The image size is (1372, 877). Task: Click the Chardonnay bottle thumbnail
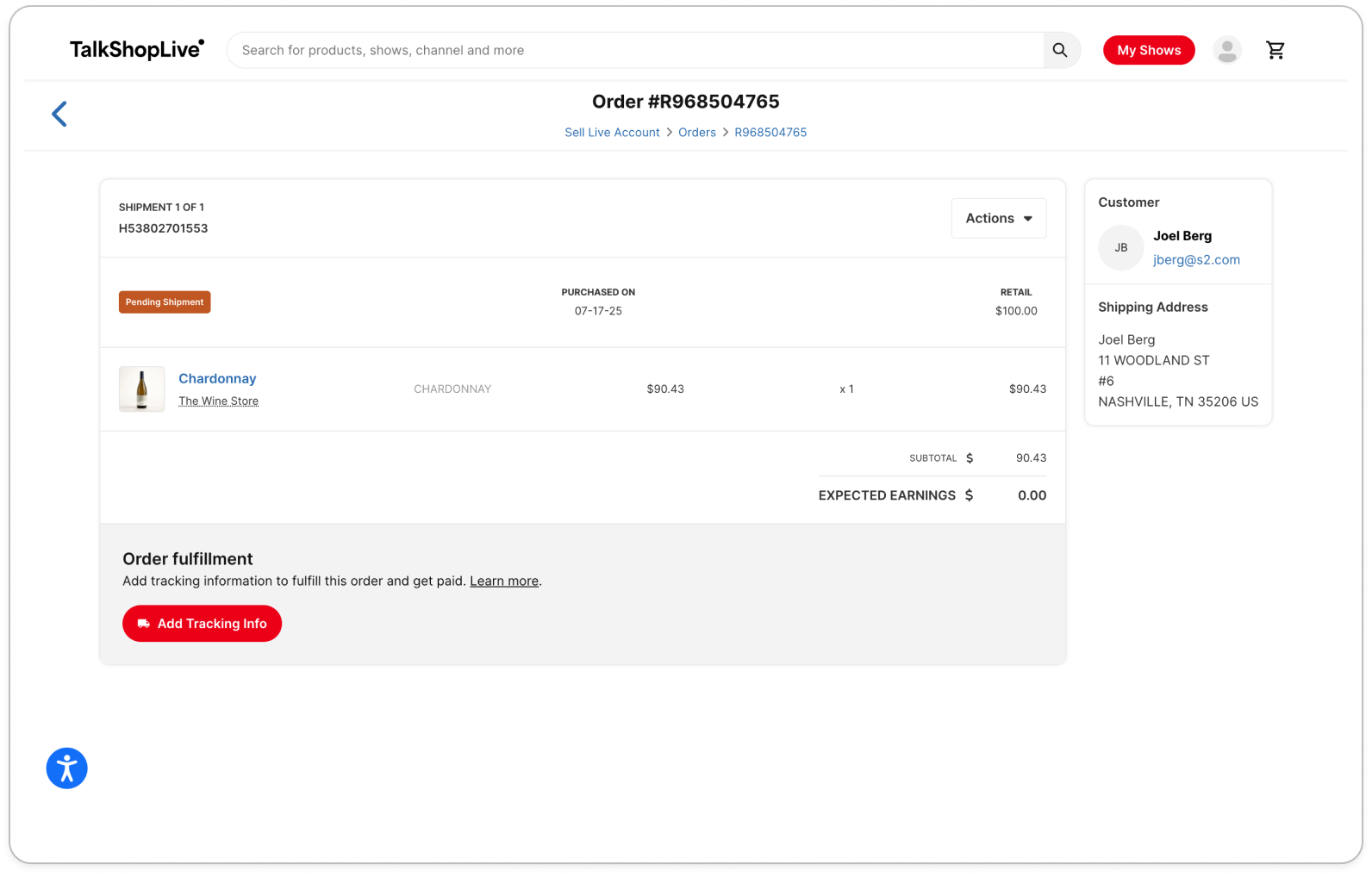(x=141, y=389)
